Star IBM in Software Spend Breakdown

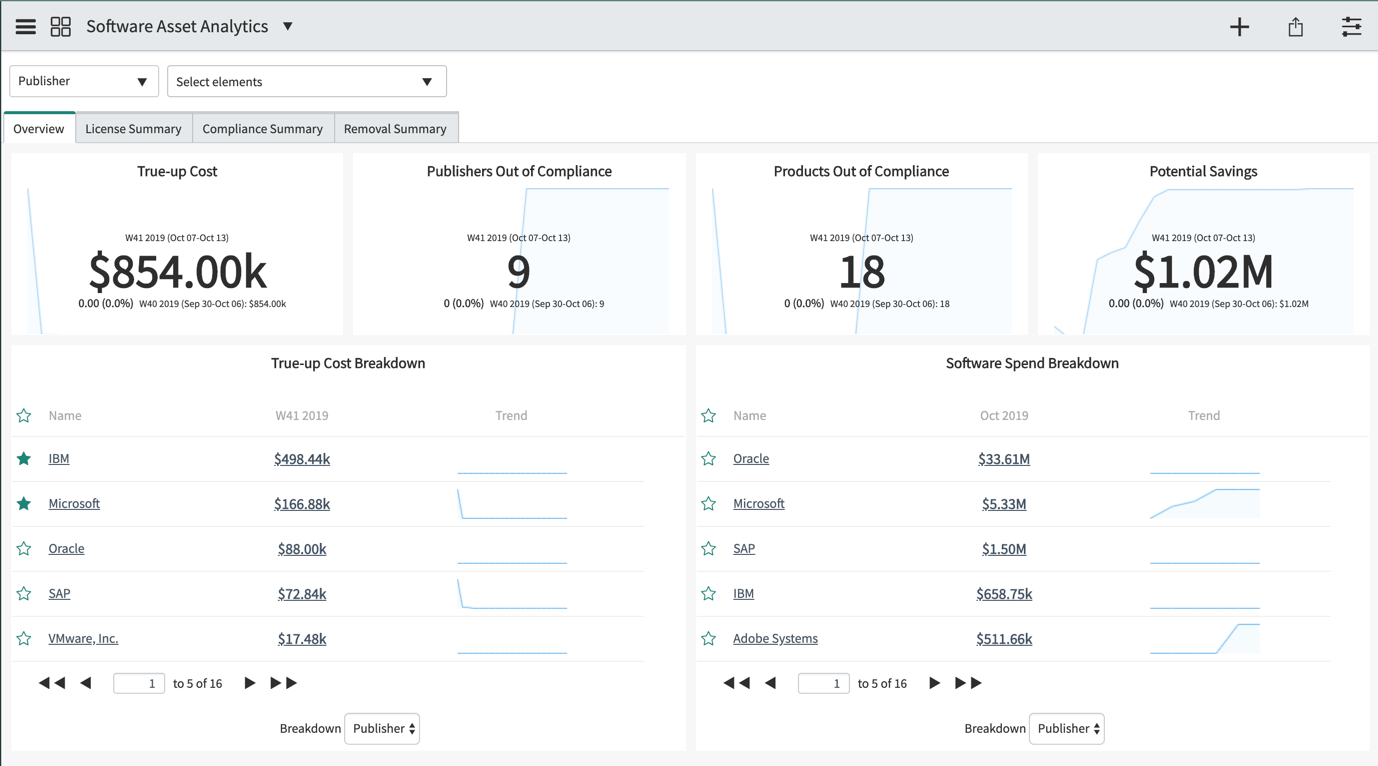(x=709, y=594)
